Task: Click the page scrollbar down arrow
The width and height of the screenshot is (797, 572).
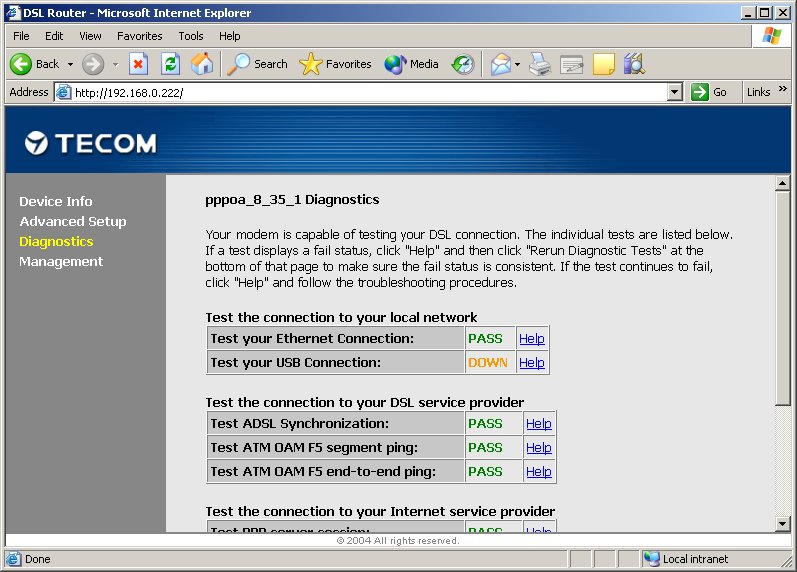Action: pyautogui.click(x=783, y=524)
